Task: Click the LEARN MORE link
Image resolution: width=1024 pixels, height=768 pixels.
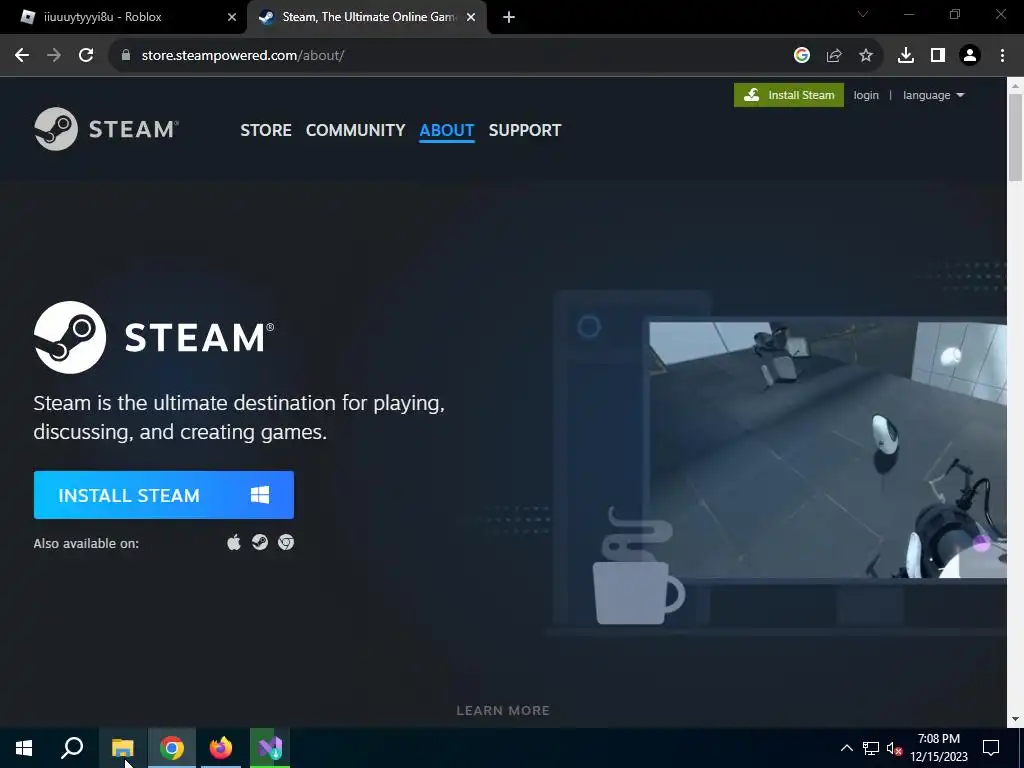Action: [503, 711]
